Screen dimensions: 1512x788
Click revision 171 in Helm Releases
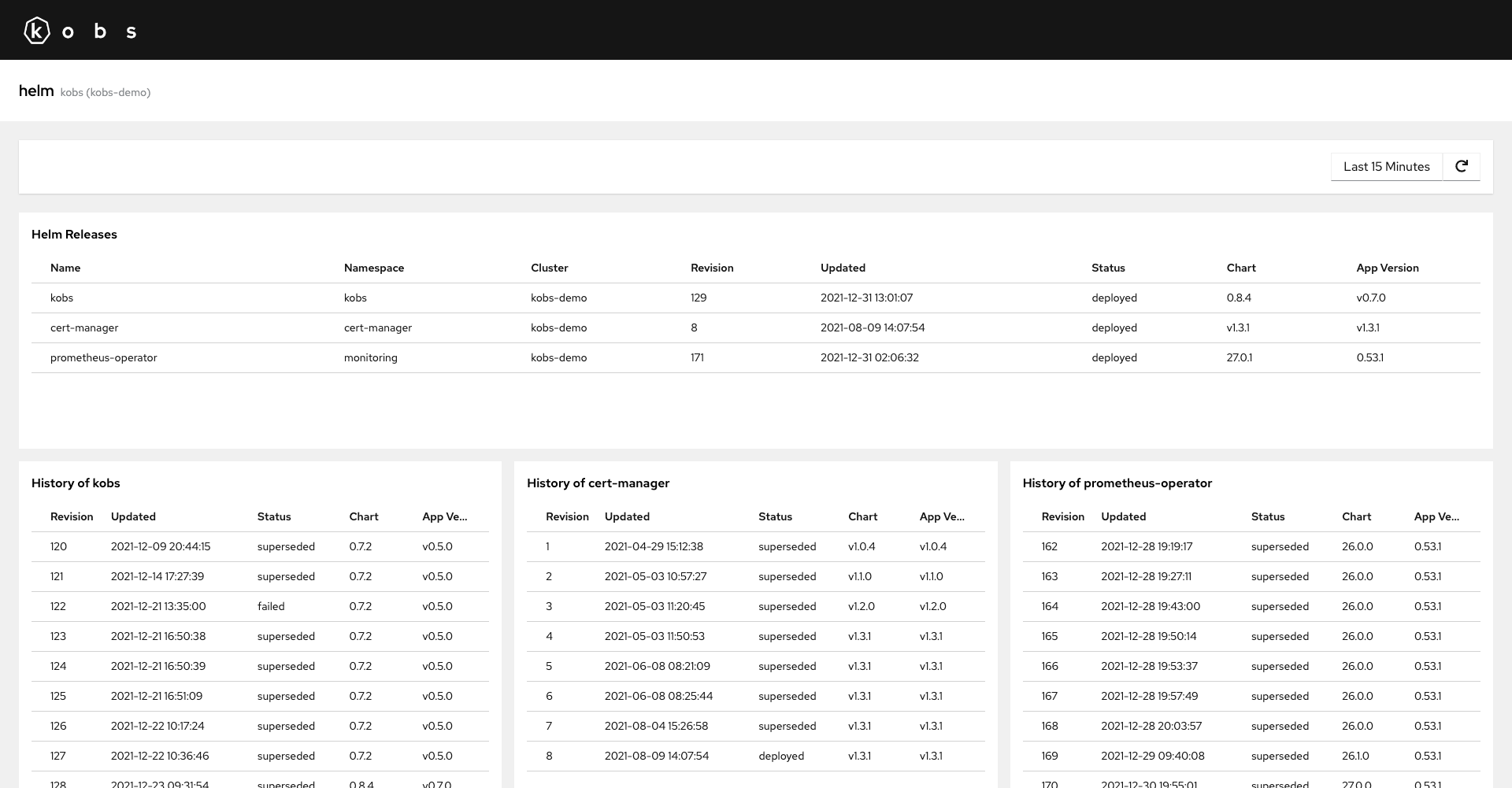[x=697, y=357]
